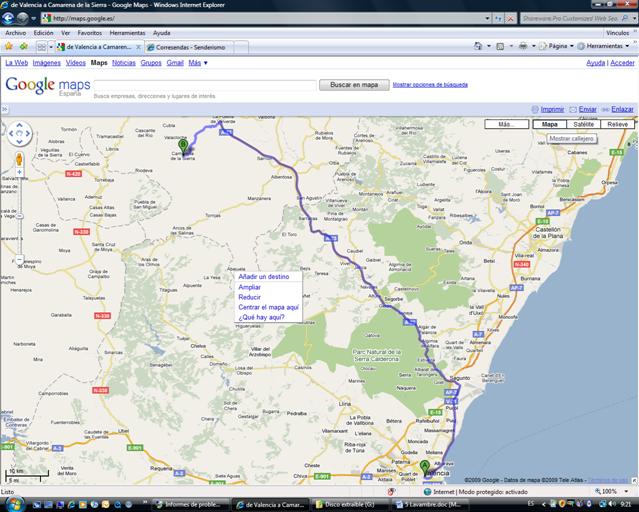
Task: Open the Imágenes link
Action: point(46,63)
